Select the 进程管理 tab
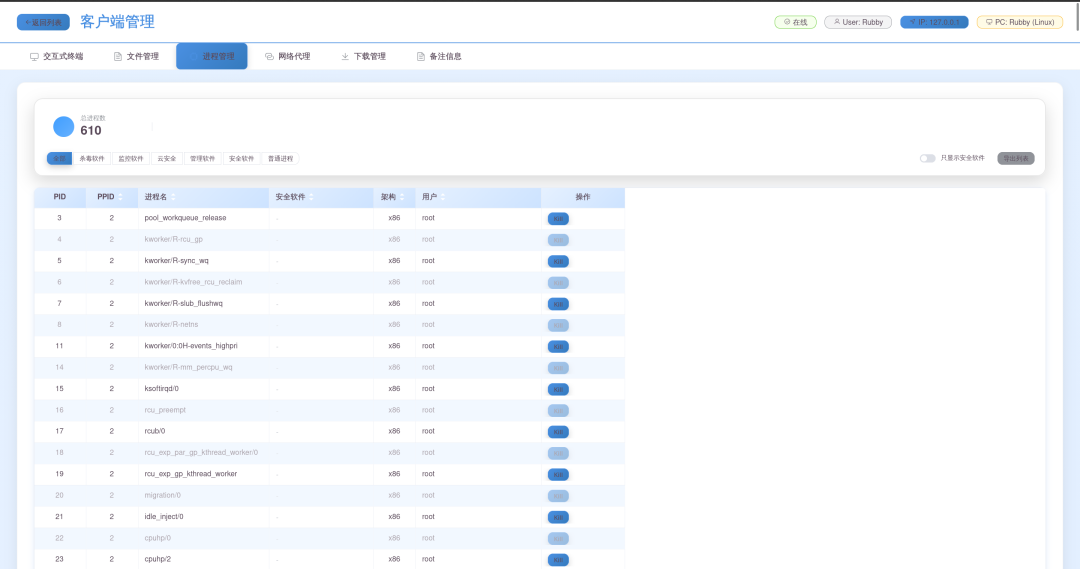 pos(211,56)
